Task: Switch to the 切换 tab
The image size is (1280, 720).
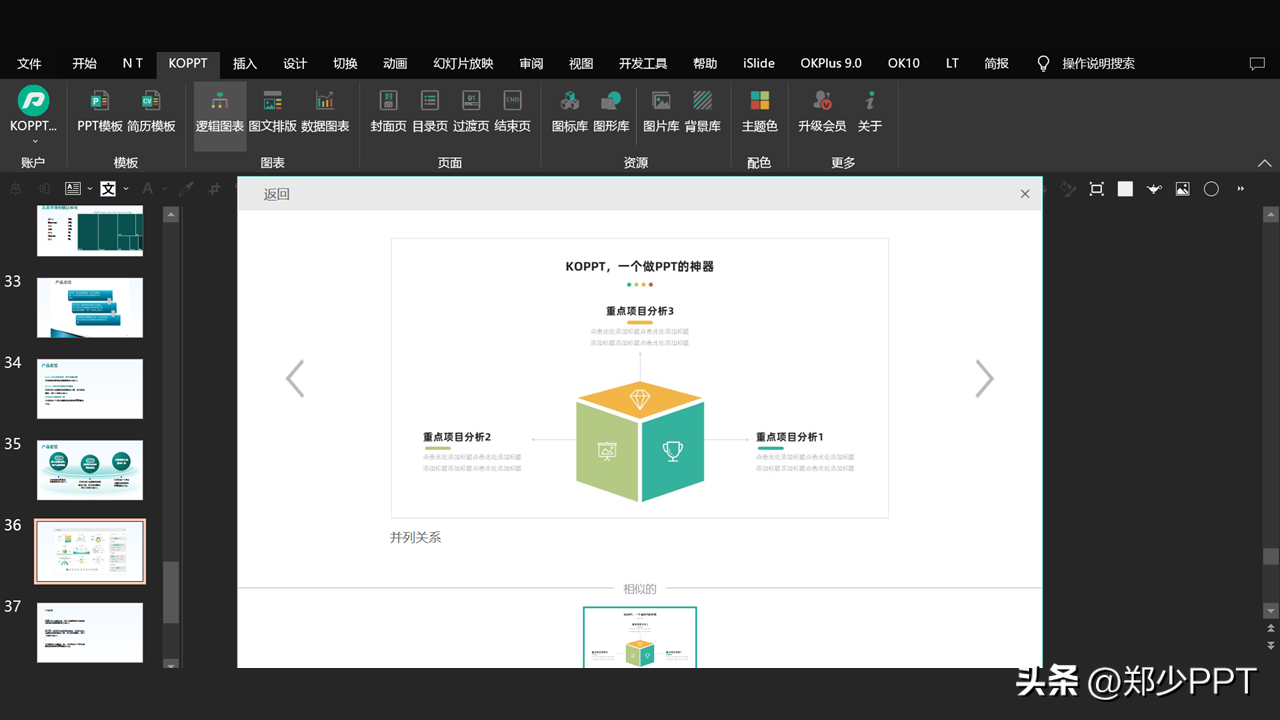Action: (x=345, y=63)
